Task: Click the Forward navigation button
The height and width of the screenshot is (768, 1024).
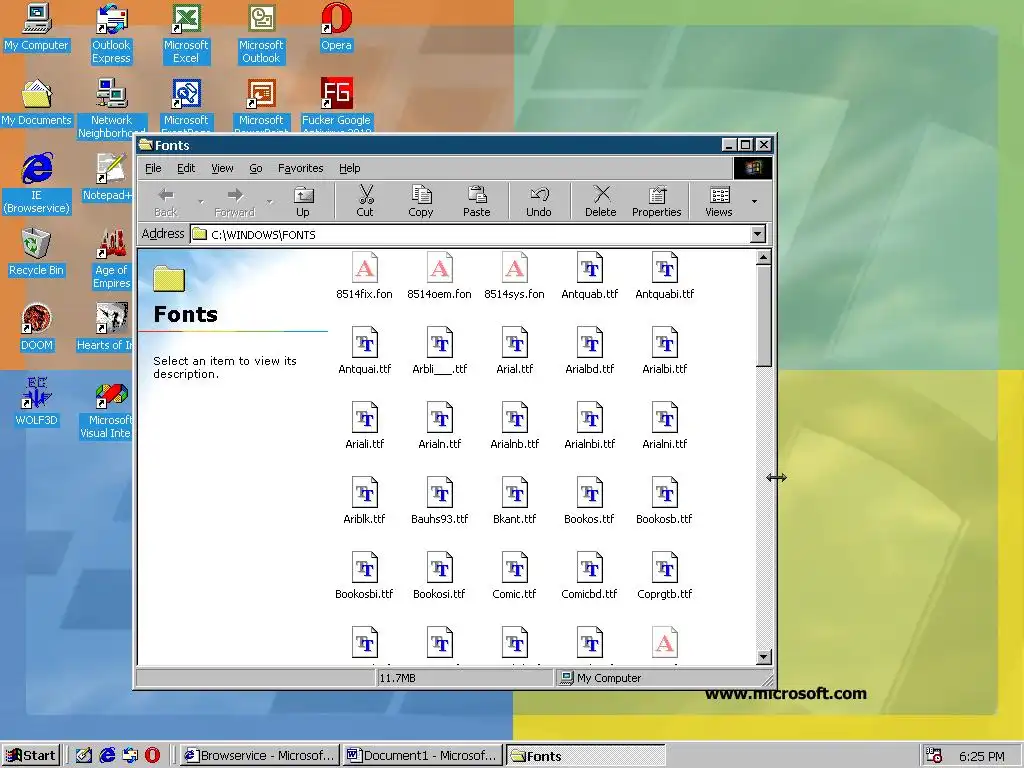Action: coord(234,201)
